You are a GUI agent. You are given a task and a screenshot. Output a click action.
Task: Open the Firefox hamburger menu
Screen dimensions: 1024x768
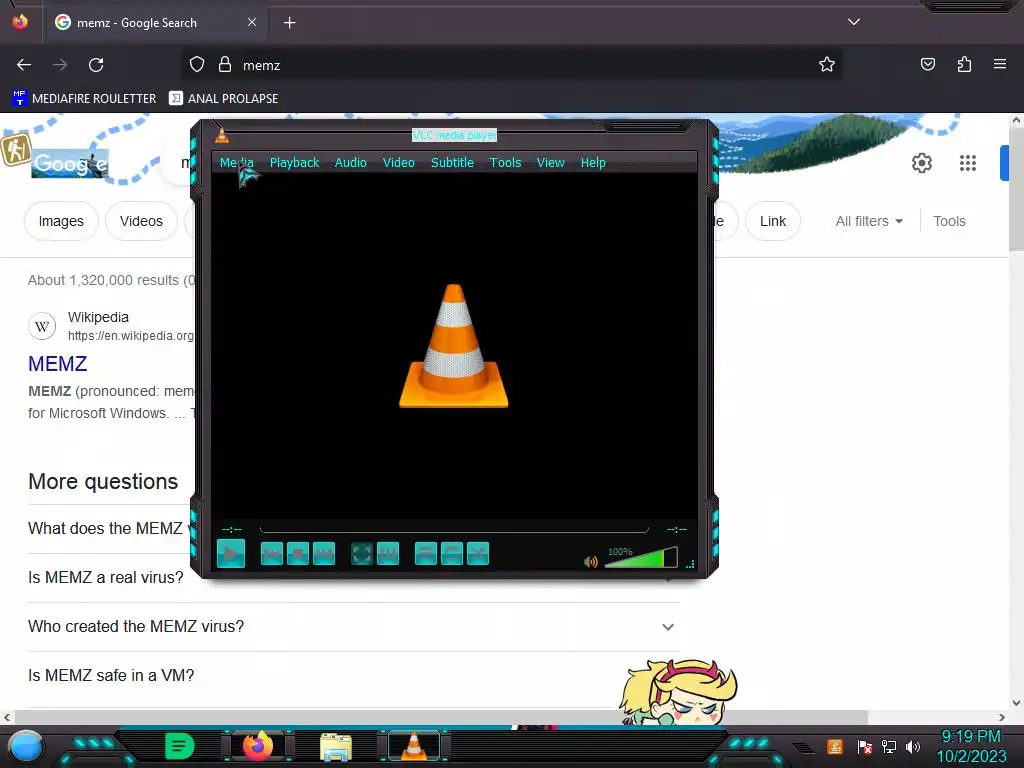tap(1000, 65)
